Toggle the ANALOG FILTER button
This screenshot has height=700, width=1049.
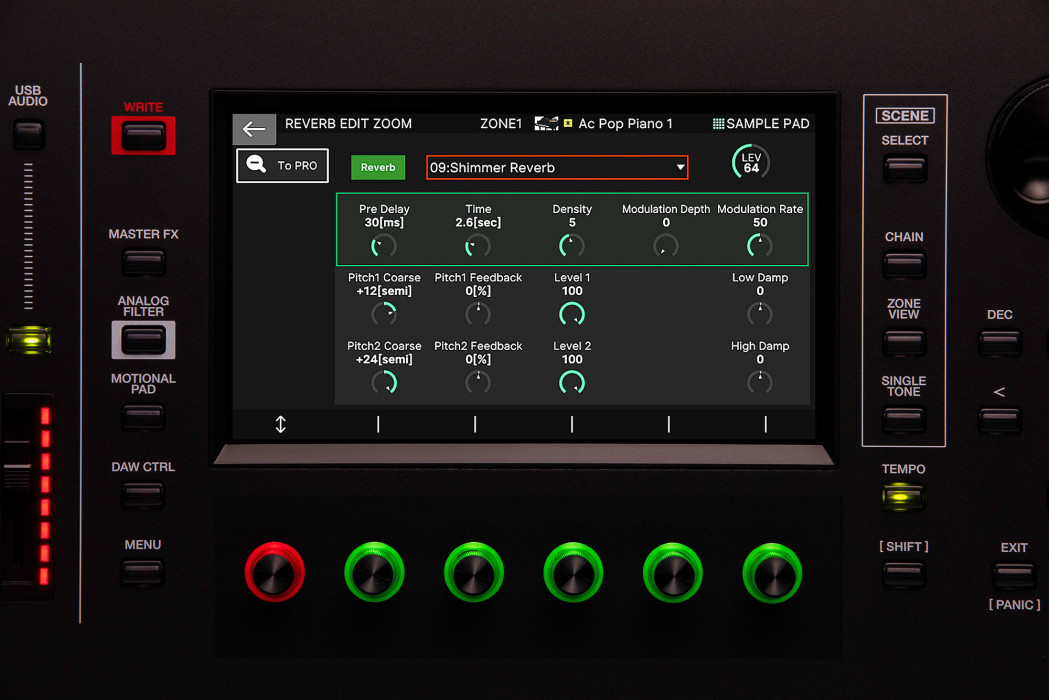142,340
